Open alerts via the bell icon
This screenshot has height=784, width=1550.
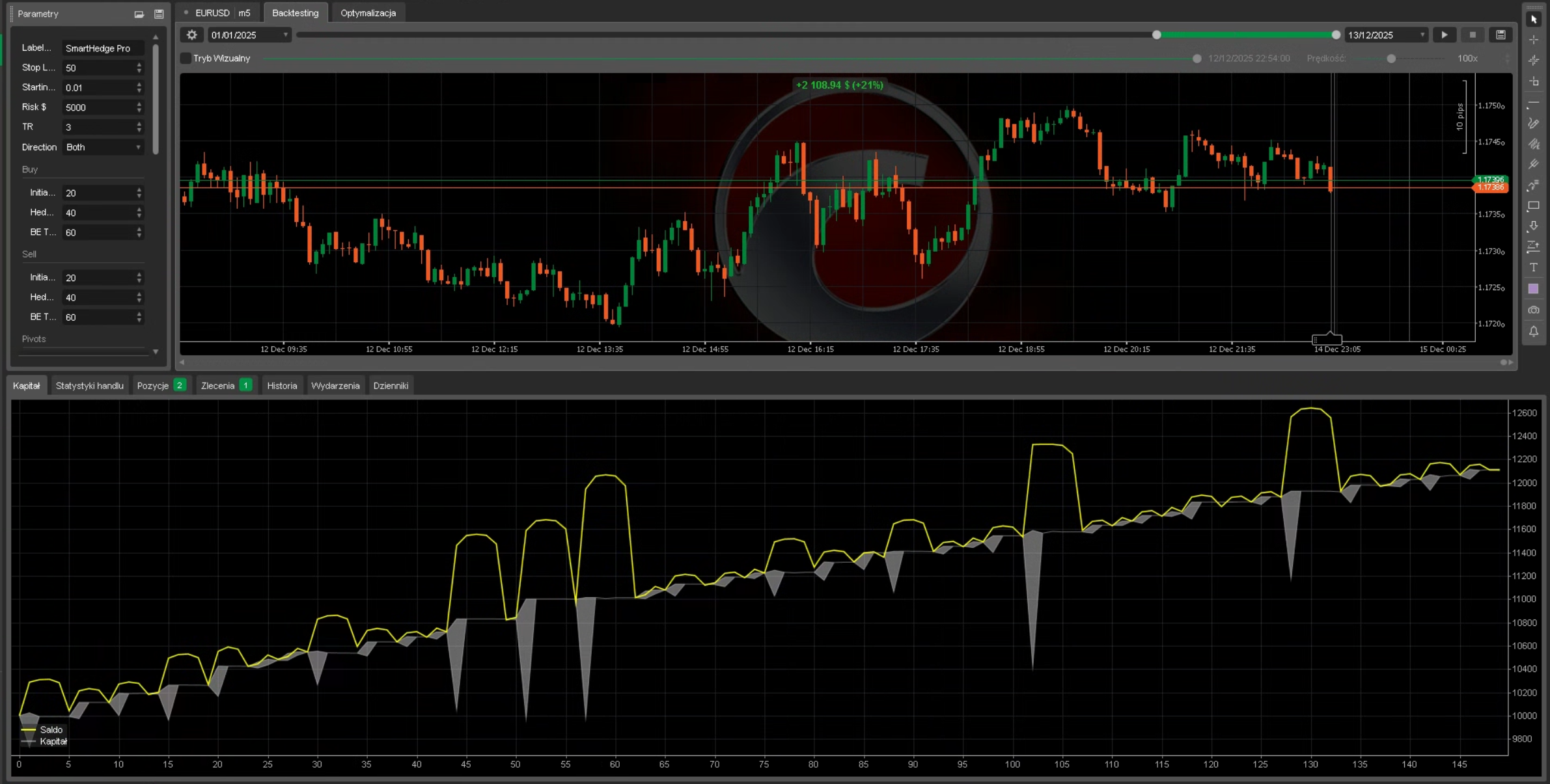(x=1534, y=332)
